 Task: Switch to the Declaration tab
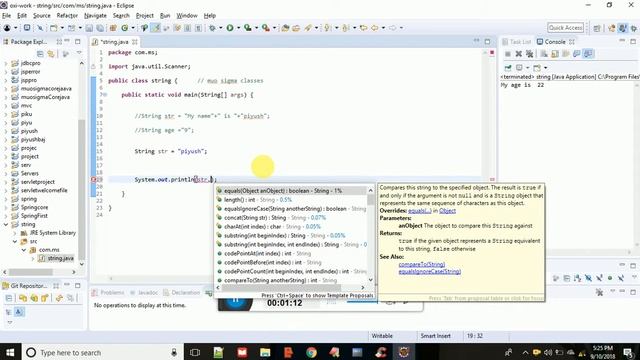[182, 293]
